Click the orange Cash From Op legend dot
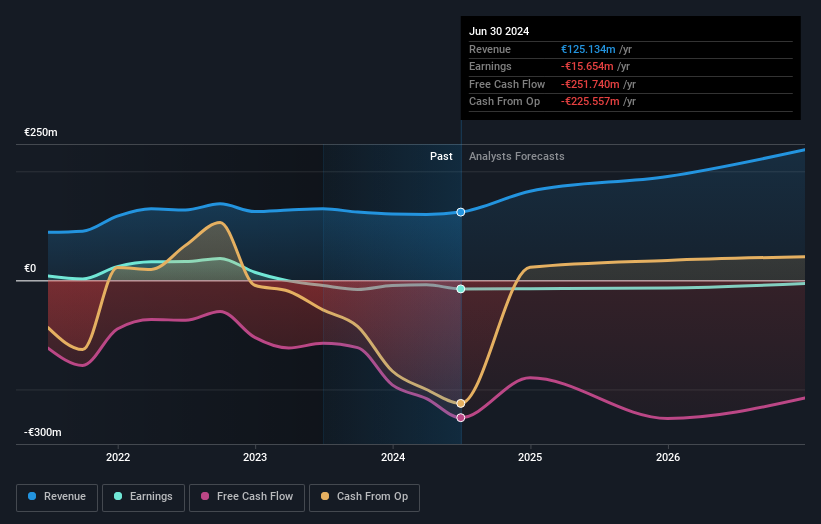The width and height of the screenshot is (821, 524). pos(325,496)
